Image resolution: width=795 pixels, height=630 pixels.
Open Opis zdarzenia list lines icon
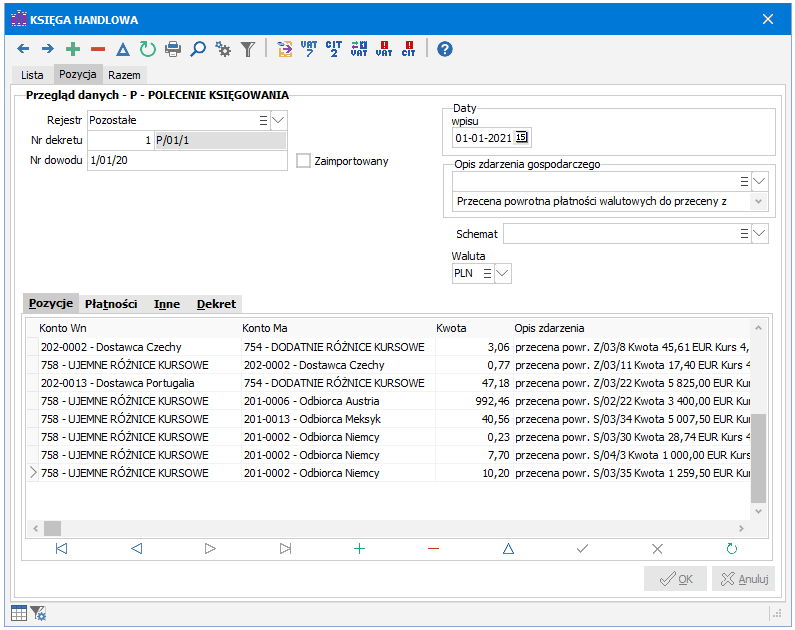744,181
